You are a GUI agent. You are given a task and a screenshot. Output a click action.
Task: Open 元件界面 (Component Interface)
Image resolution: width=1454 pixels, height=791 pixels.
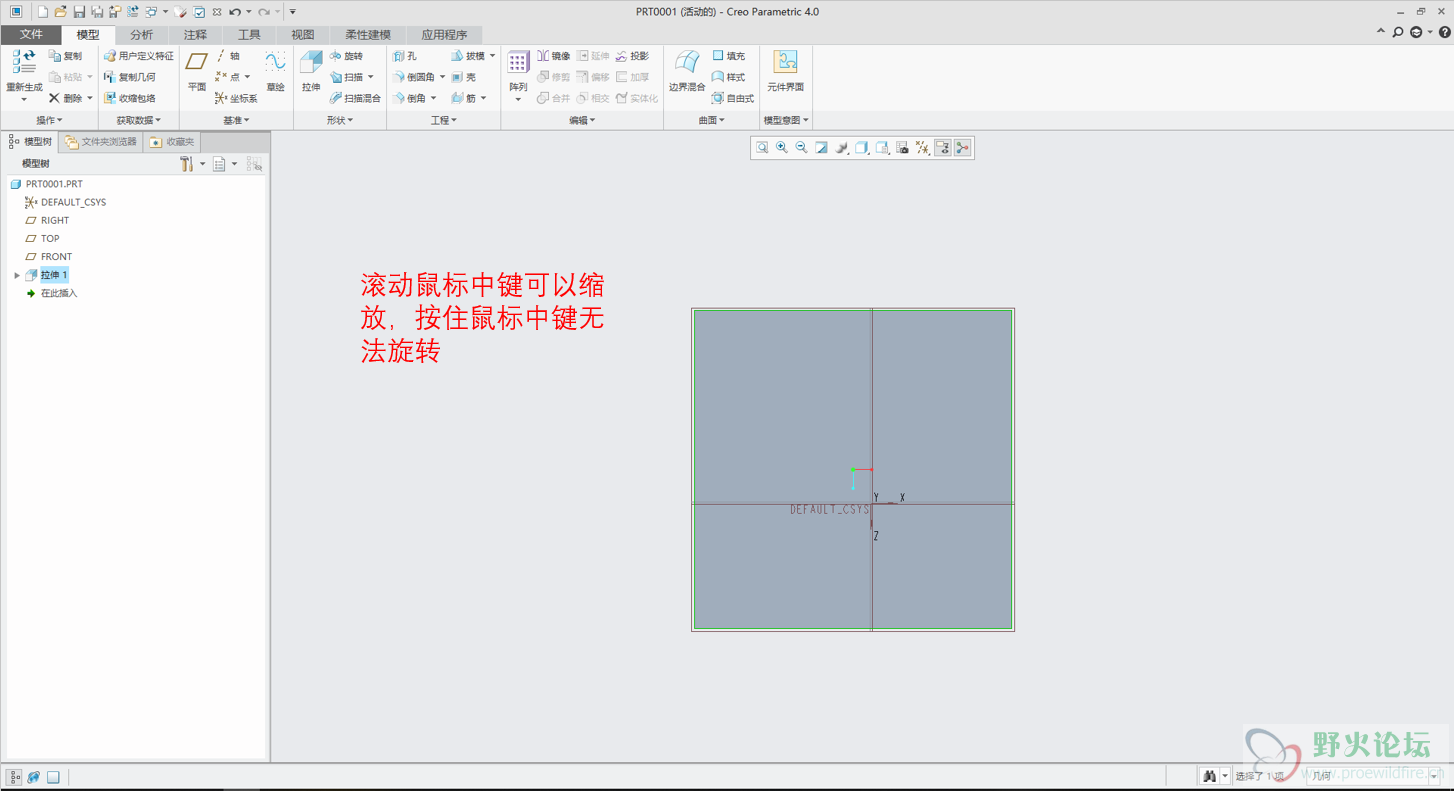point(785,72)
